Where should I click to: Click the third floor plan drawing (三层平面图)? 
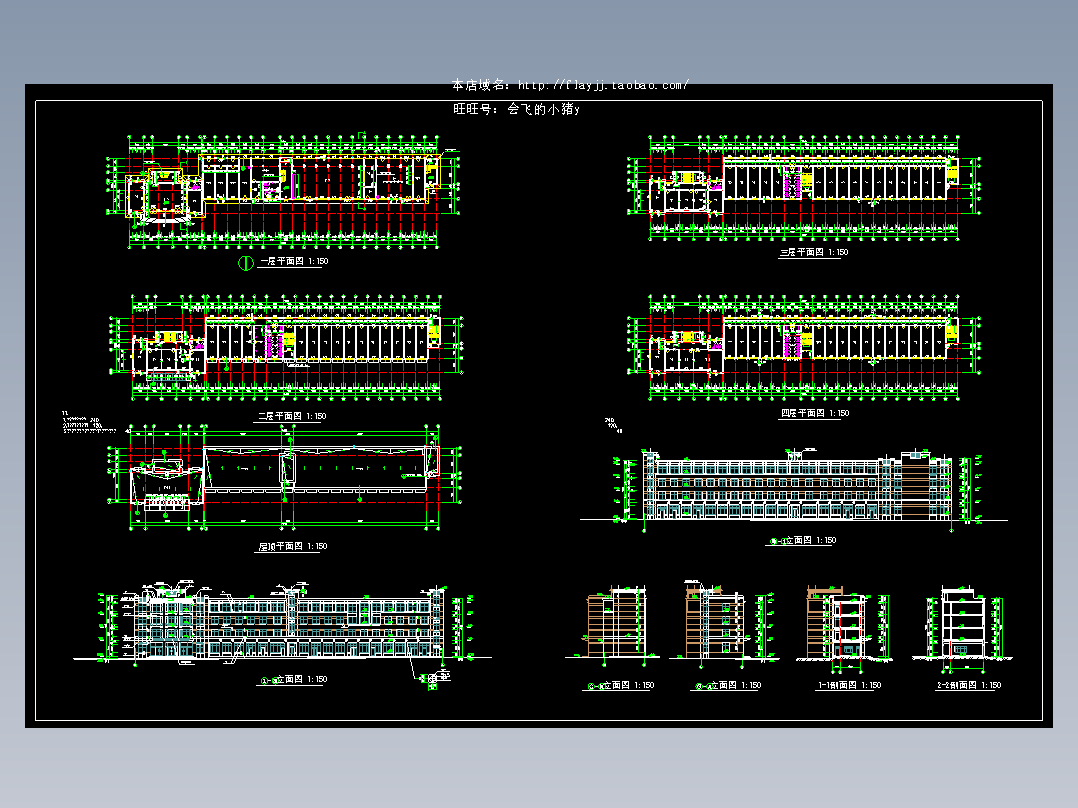pos(804,188)
